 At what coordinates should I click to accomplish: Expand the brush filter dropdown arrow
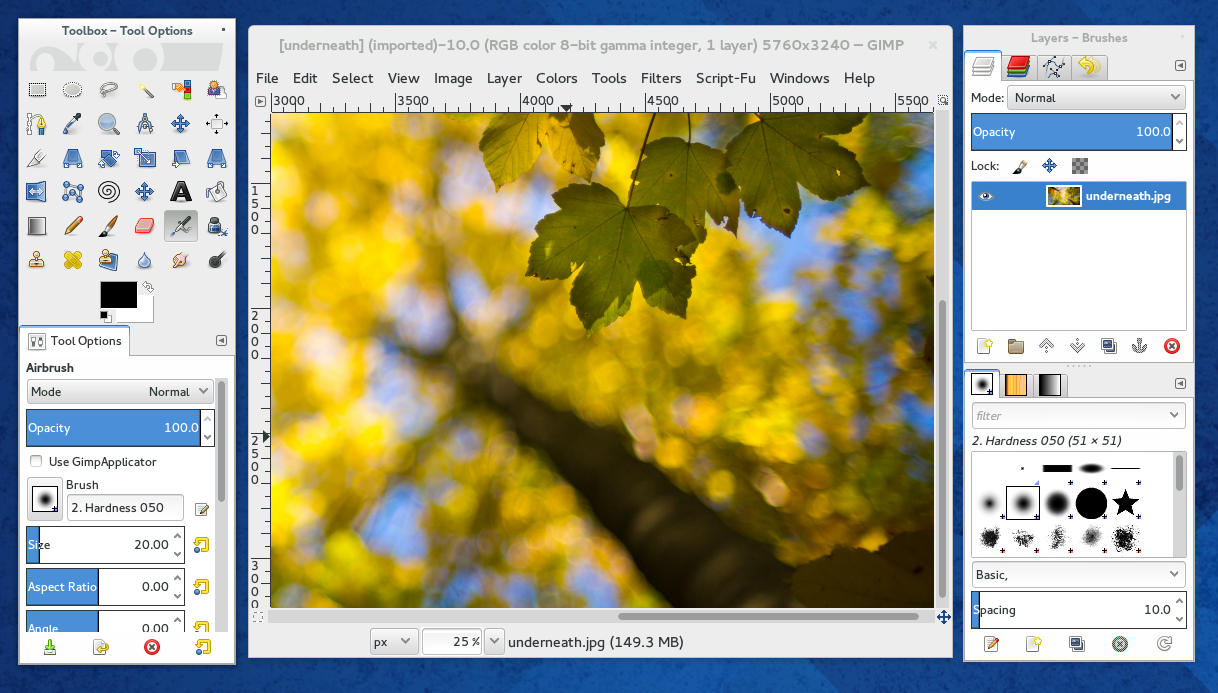[x=1174, y=415]
